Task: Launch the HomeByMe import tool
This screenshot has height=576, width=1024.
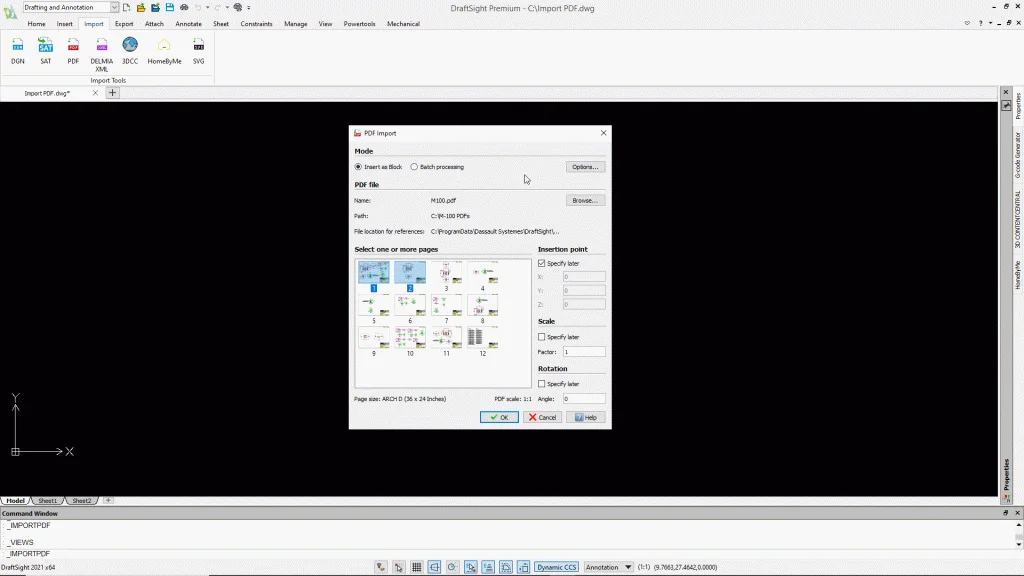Action: click(x=164, y=47)
